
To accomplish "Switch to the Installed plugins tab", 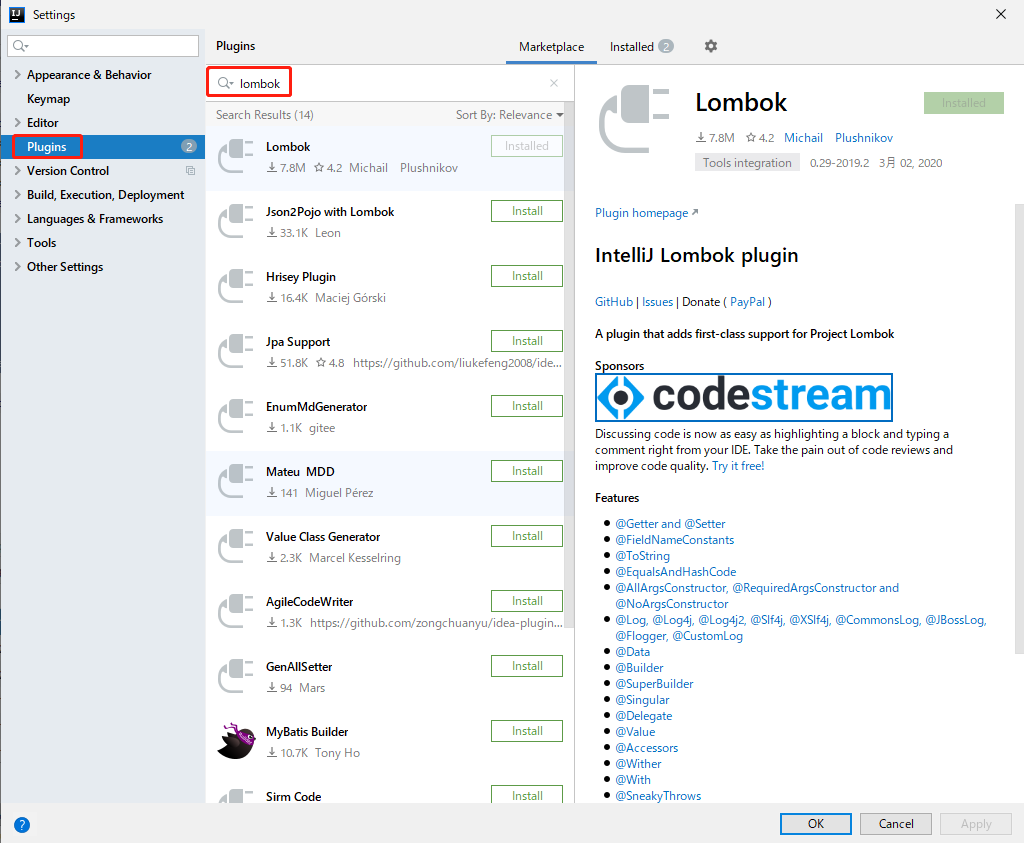I will click(633, 46).
